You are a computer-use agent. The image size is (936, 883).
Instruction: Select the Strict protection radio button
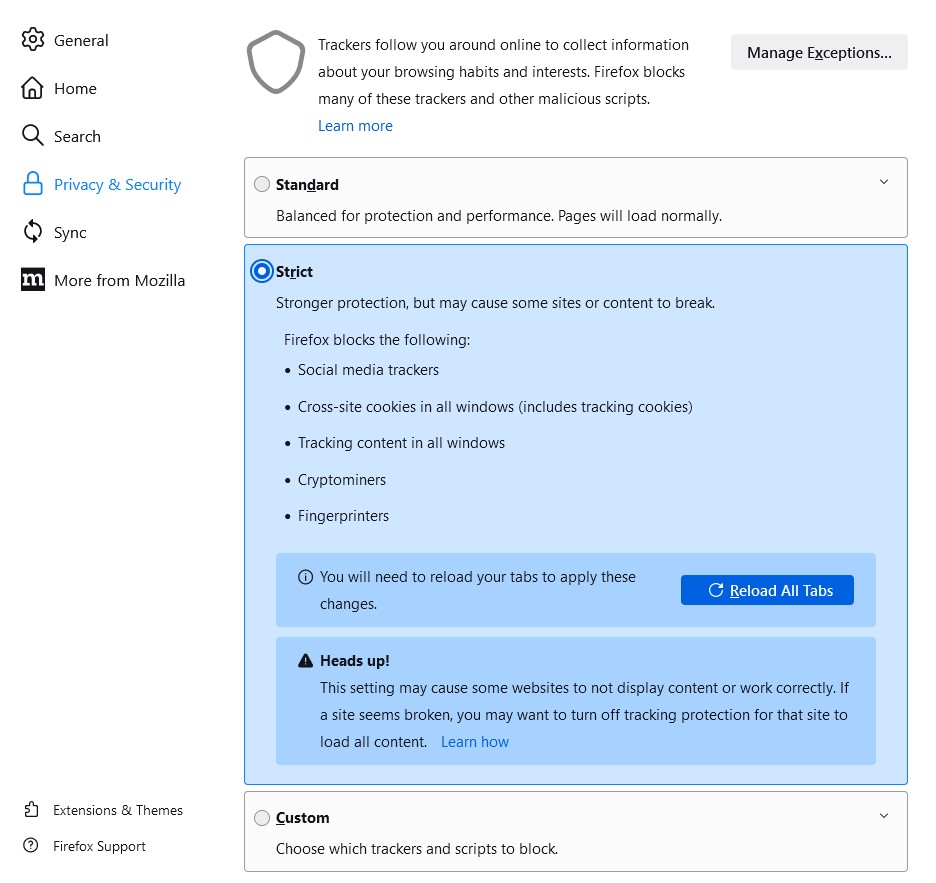(x=262, y=271)
